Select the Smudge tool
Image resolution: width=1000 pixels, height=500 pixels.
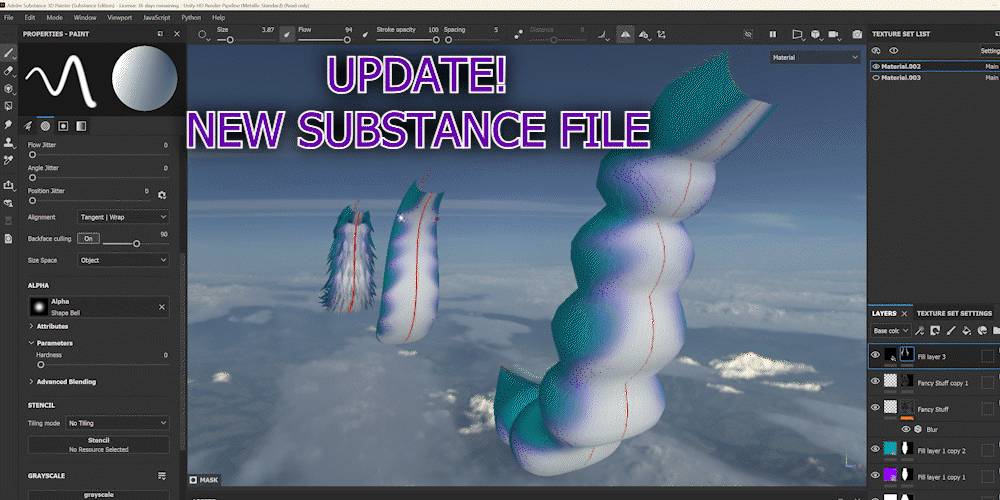pyautogui.click(x=9, y=125)
